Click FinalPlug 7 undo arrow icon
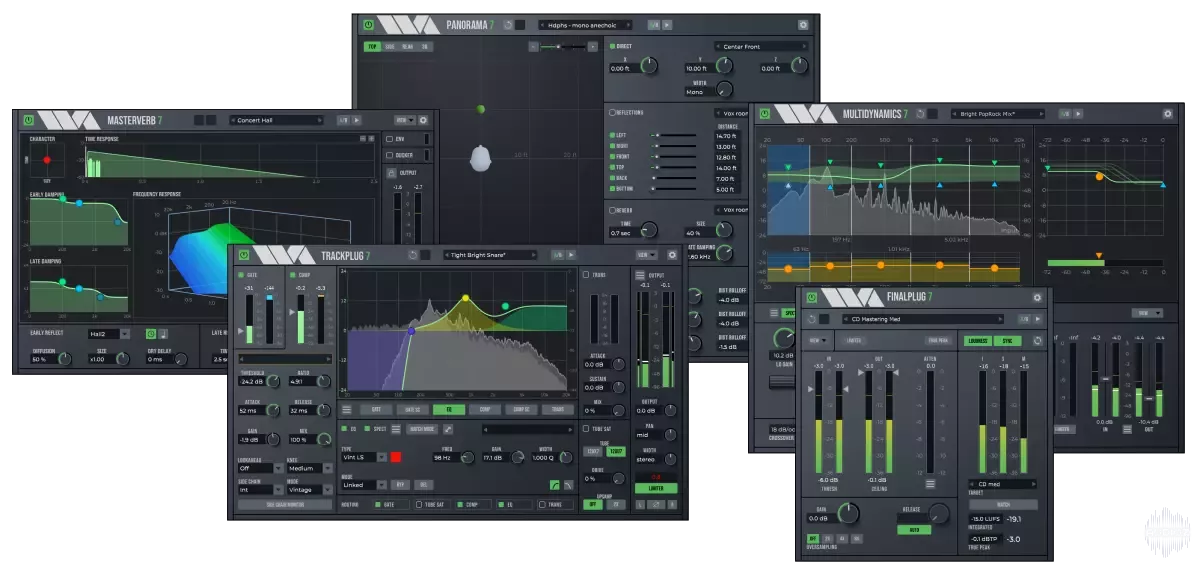 pyautogui.click(x=812, y=319)
